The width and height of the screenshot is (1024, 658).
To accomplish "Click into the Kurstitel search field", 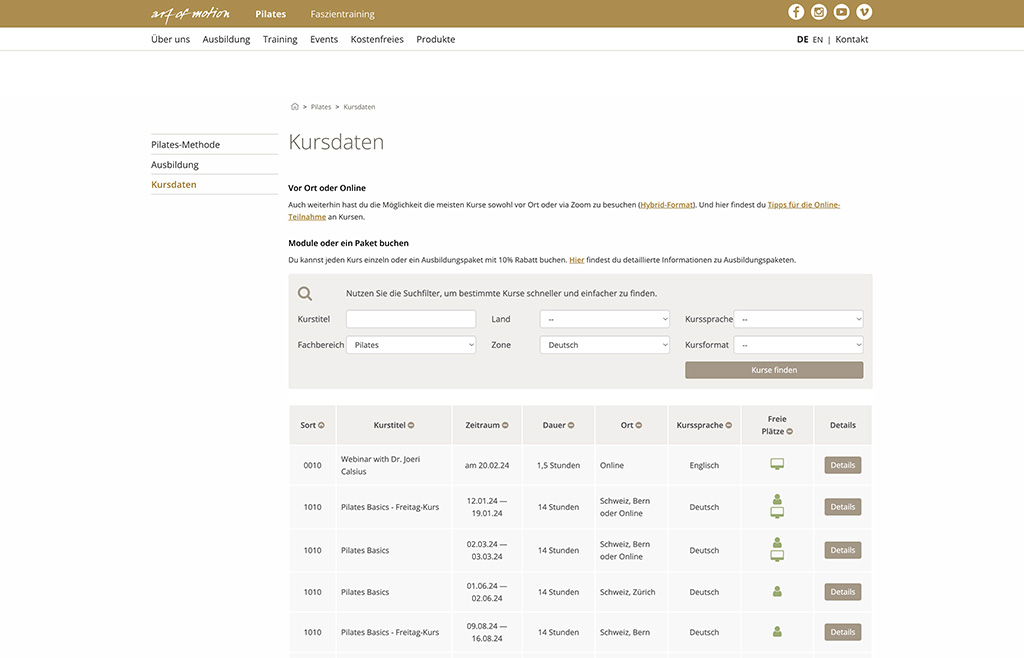I will pos(411,319).
